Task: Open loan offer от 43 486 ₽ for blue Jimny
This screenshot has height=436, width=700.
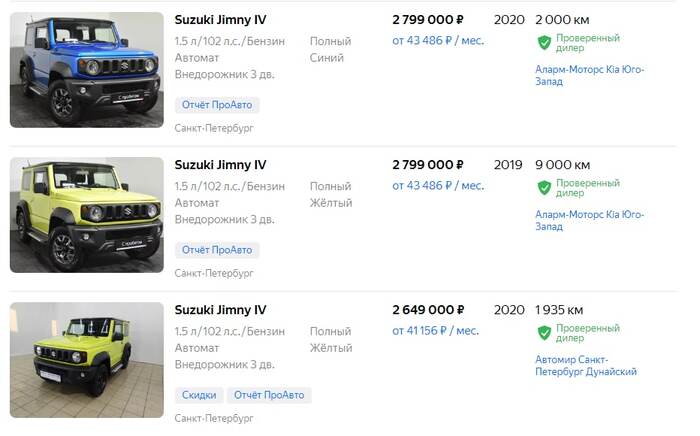Action: click(437, 41)
